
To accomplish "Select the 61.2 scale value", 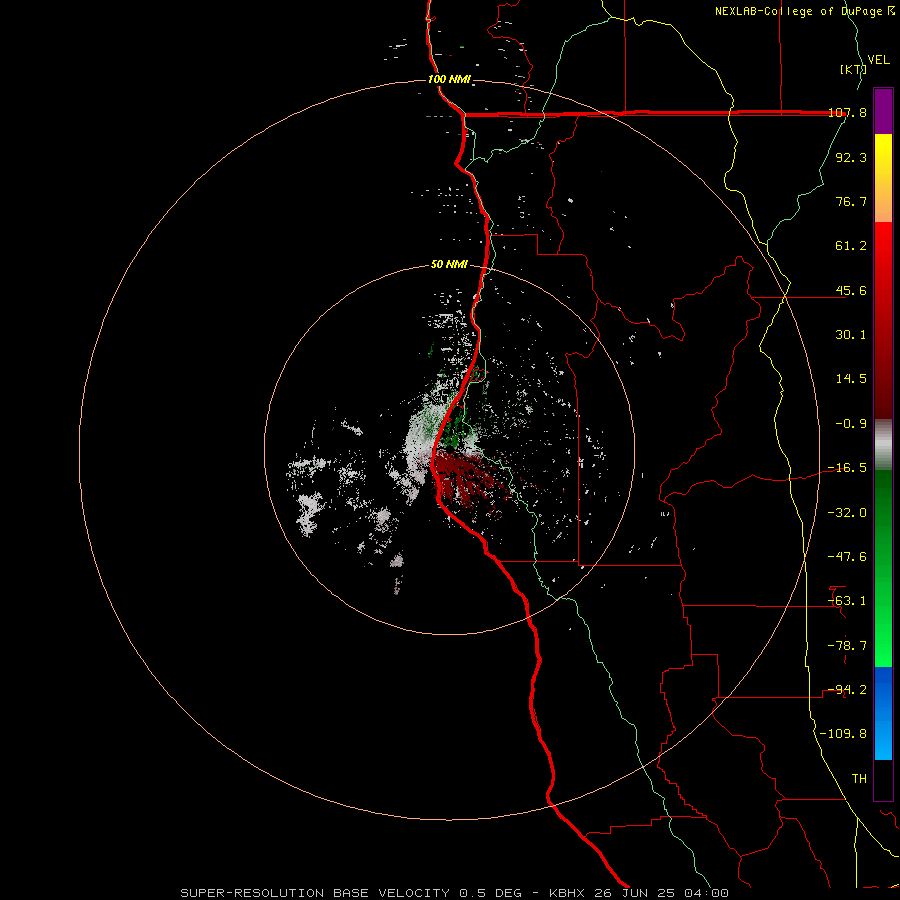I will [x=851, y=246].
